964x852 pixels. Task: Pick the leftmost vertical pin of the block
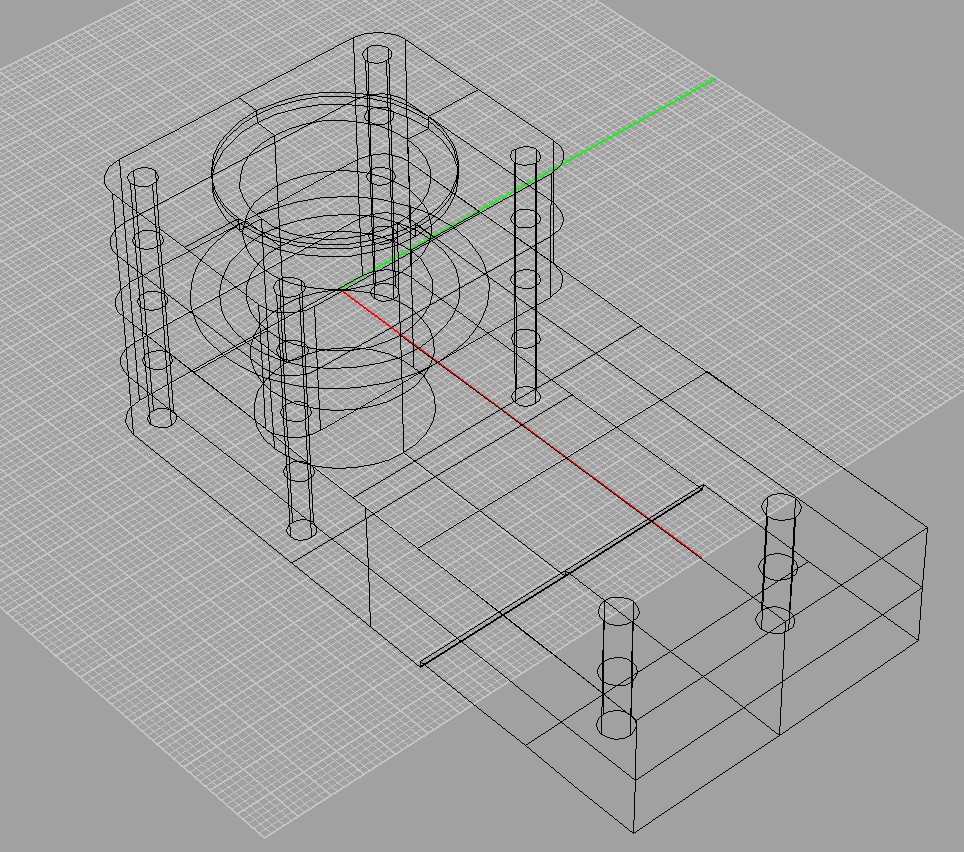coord(151,298)
